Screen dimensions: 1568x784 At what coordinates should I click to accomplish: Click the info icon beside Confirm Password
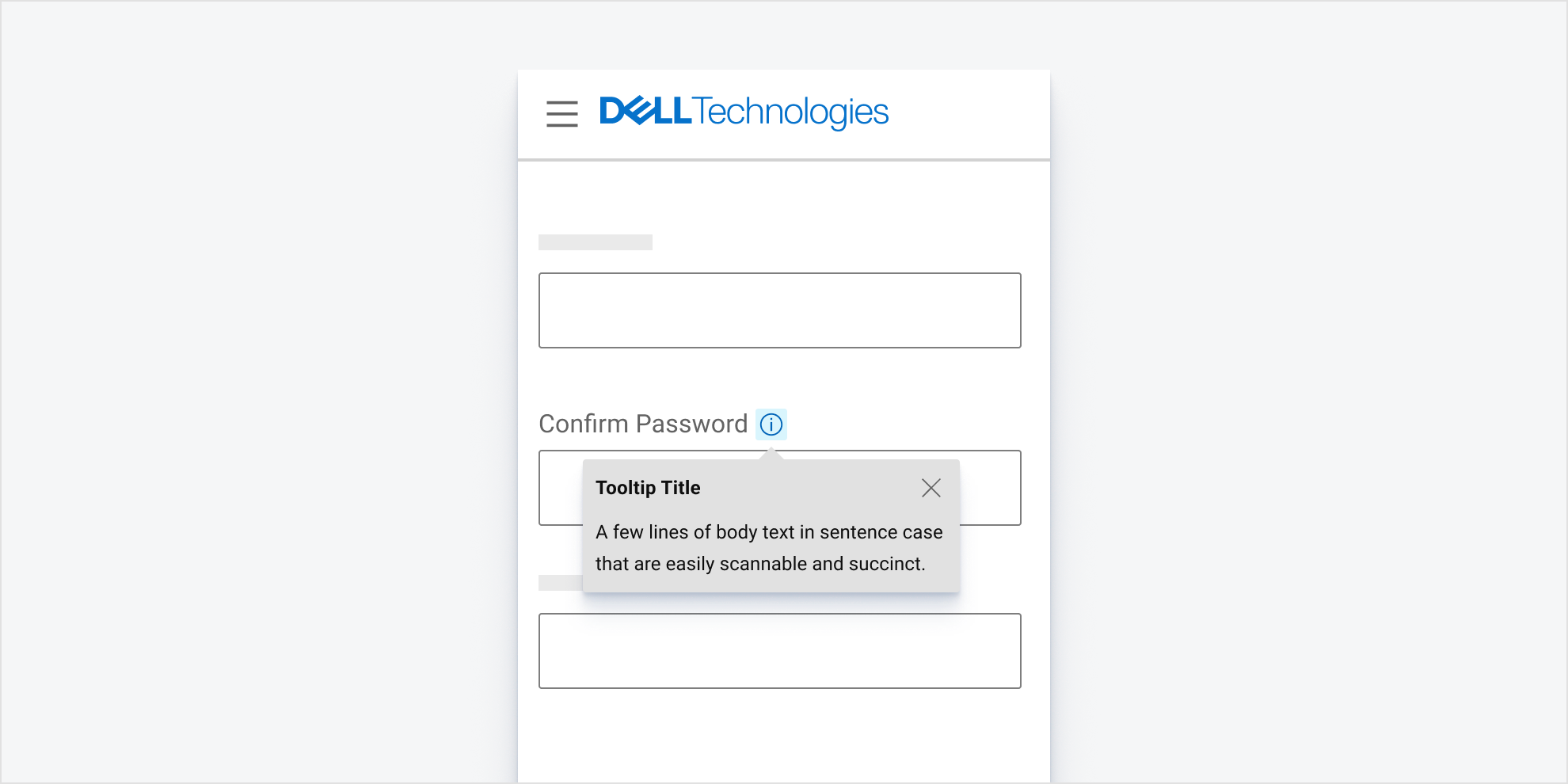point(771,424)
